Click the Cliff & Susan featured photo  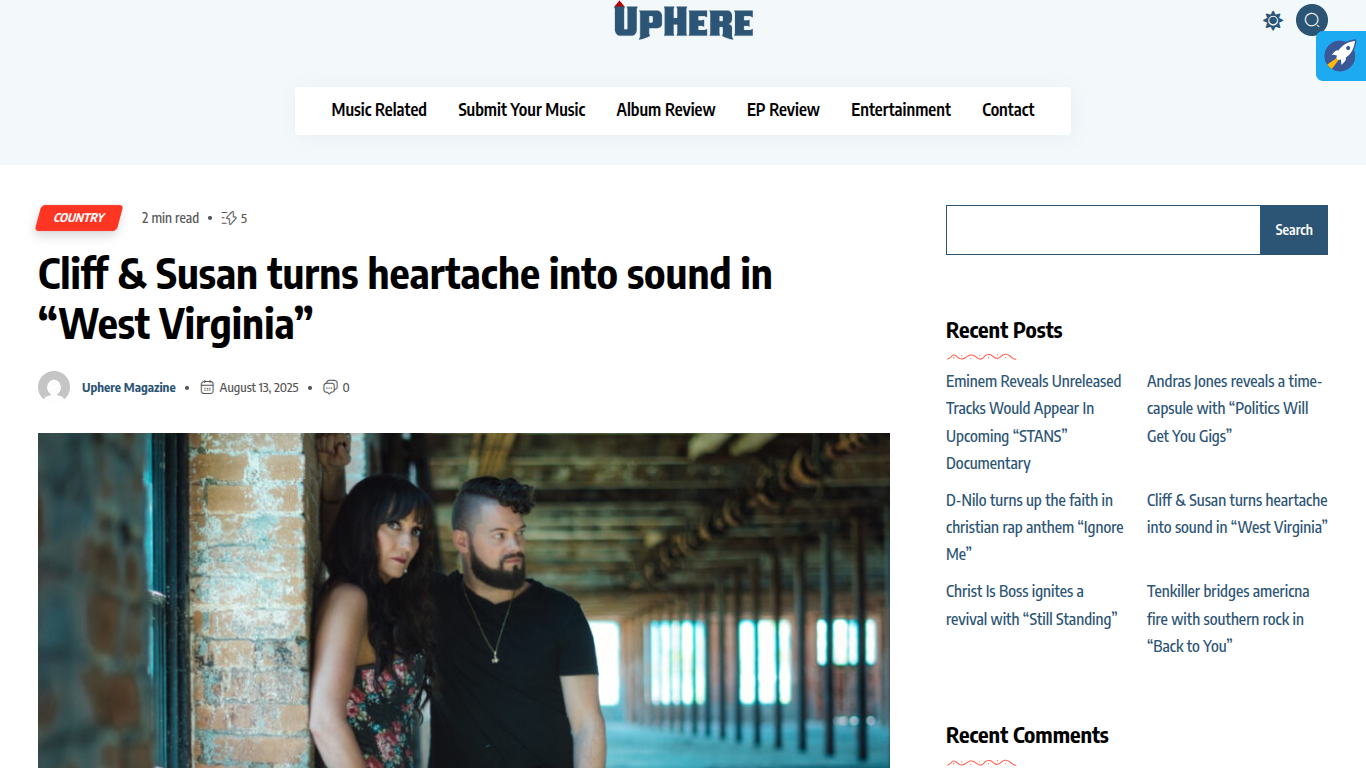point(464,600)
